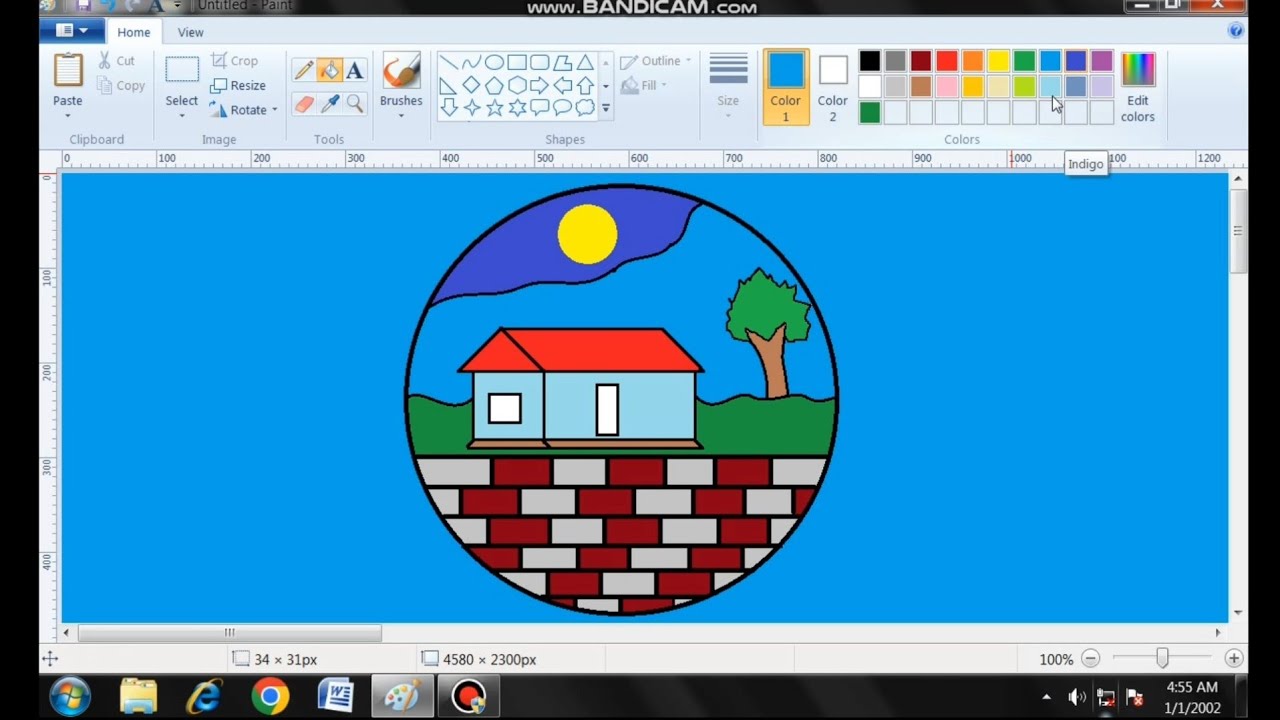The image size is (1280, 720).
Task: Pick the Five-point star shape
Action: point(494,107)
